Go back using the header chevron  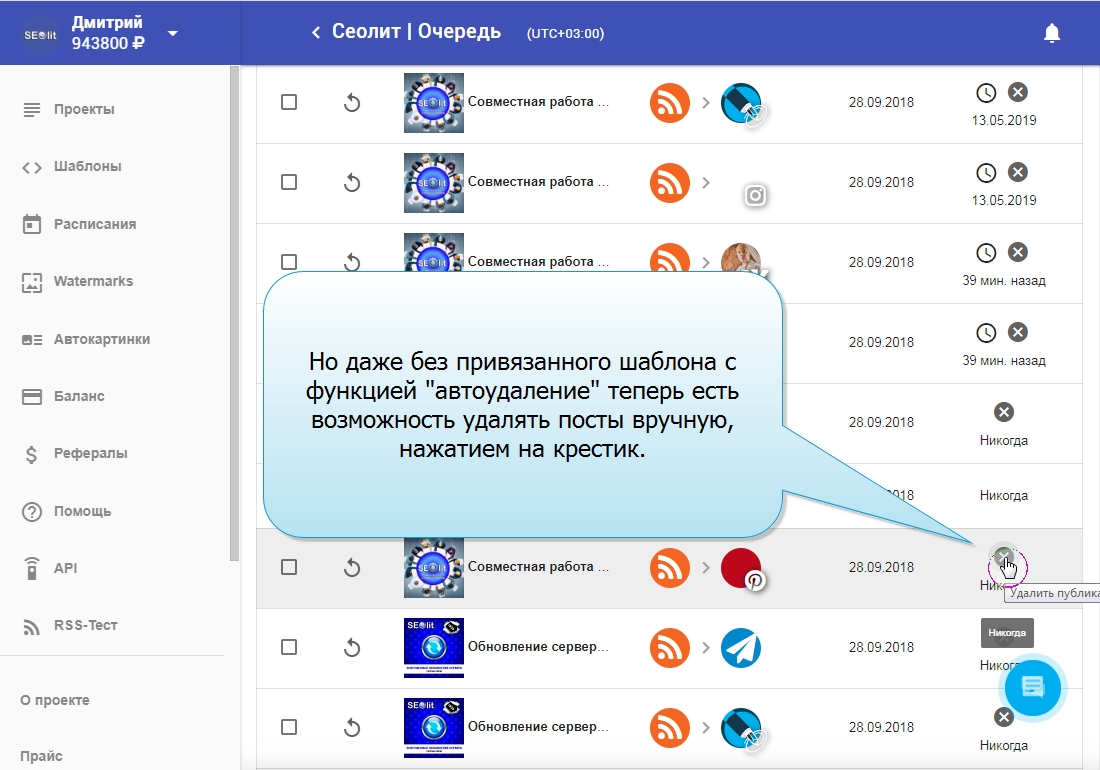(x=316, y=33)
